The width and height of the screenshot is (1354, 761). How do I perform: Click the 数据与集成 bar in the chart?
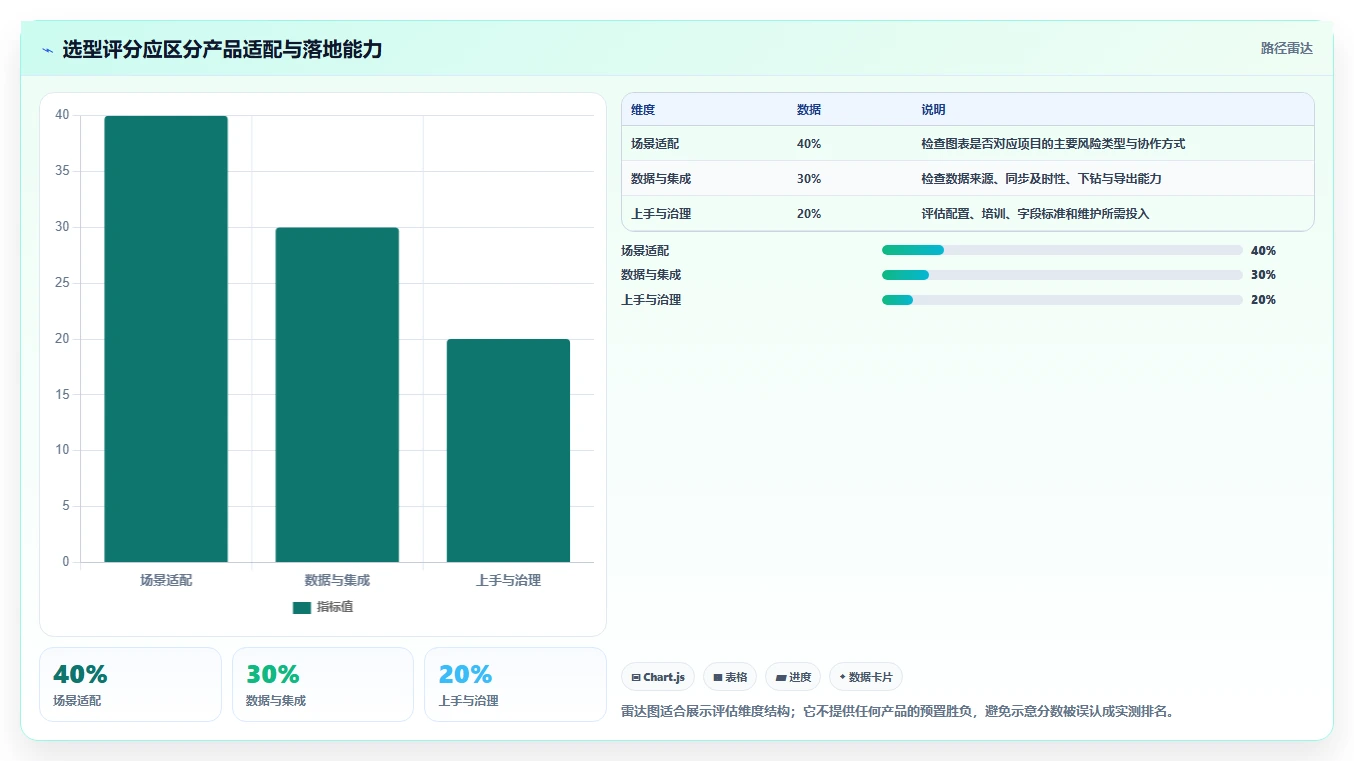(337, 395)
